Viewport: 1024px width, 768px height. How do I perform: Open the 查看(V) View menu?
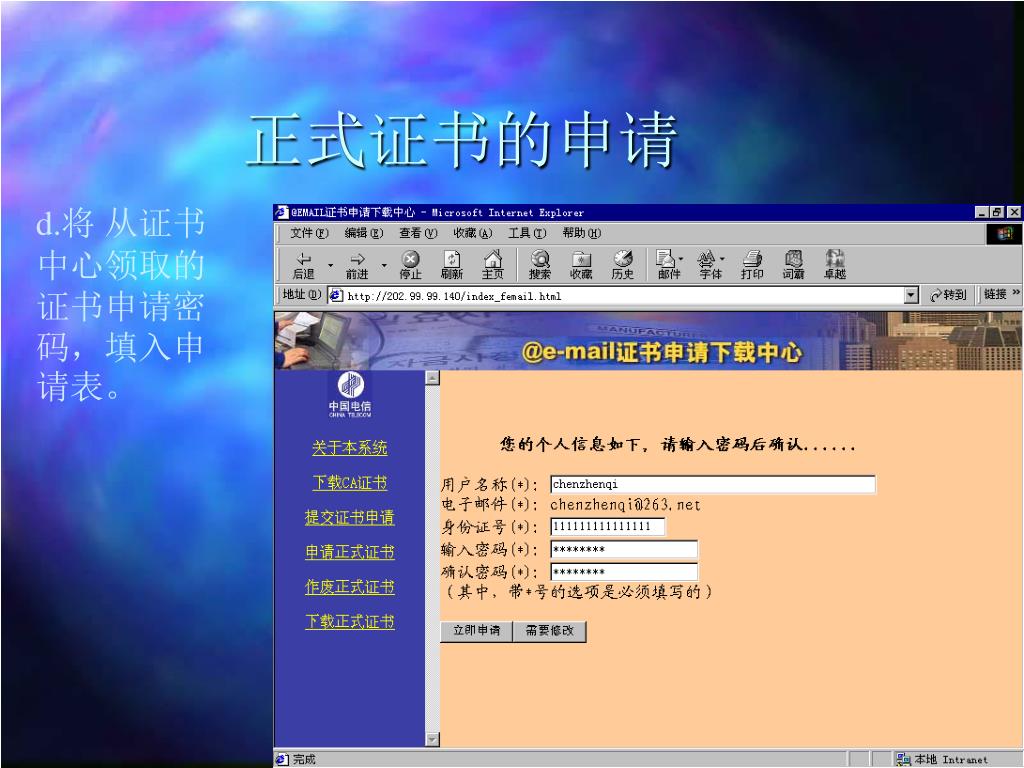[418, 233]
